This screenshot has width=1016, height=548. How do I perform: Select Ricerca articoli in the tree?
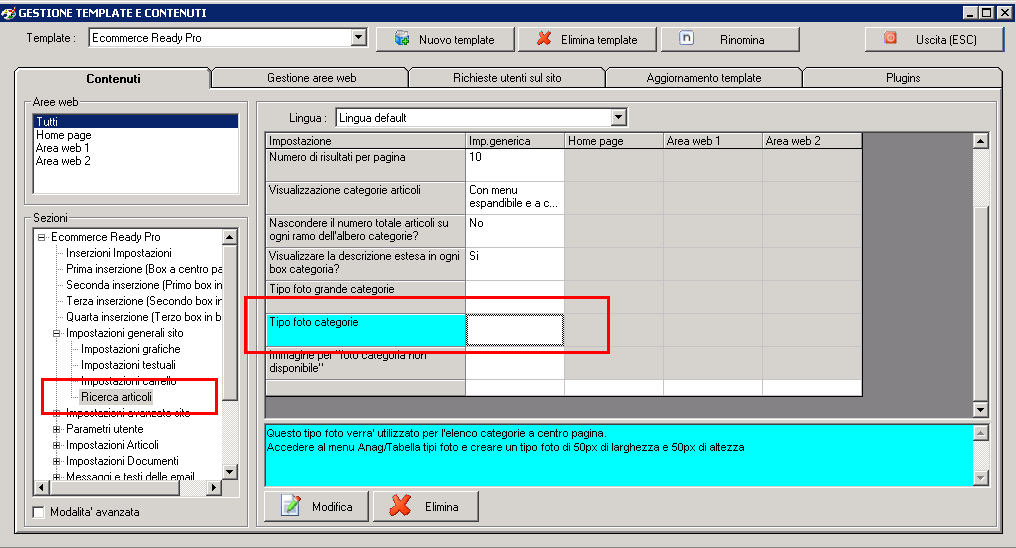(x=116, y=397)
